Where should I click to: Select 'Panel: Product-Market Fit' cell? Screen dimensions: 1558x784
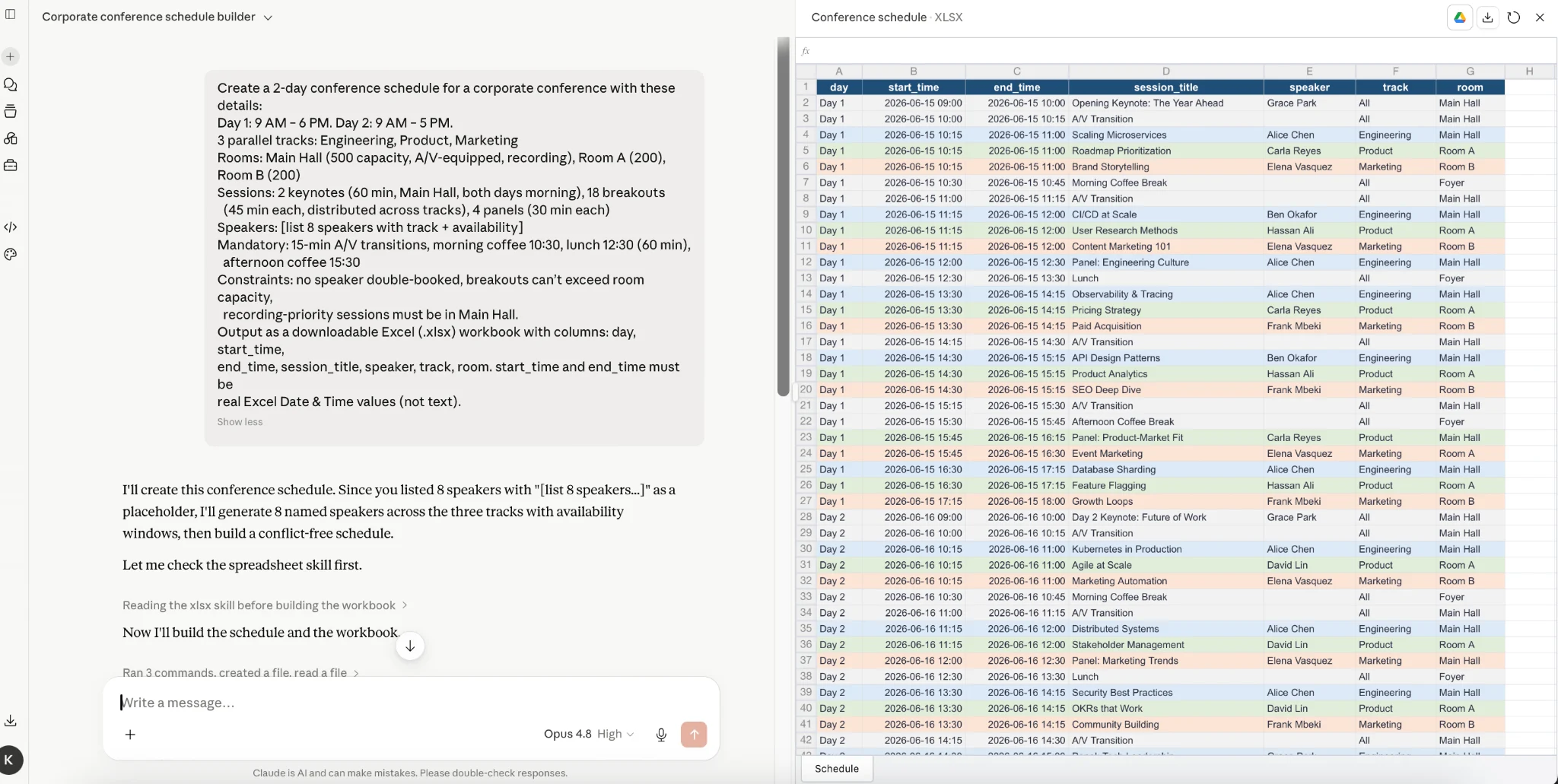(x=1165, y=438)
